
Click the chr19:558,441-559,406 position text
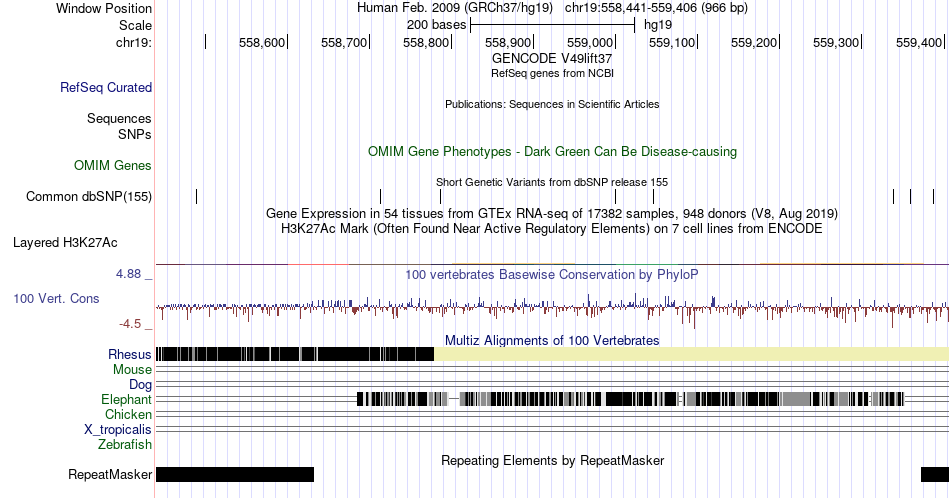pos(656,8)
